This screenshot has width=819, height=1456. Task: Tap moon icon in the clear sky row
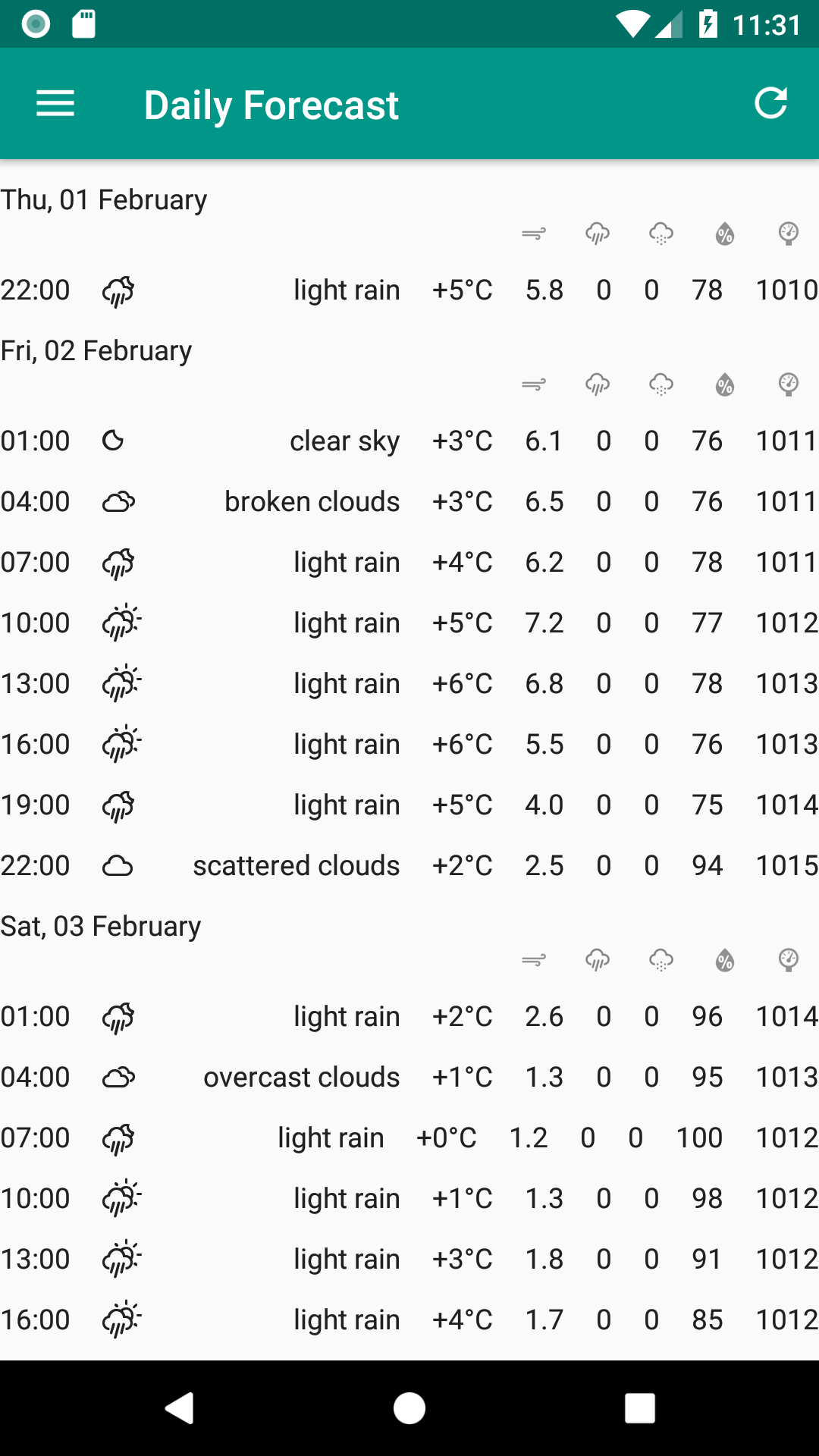[113, 441]
